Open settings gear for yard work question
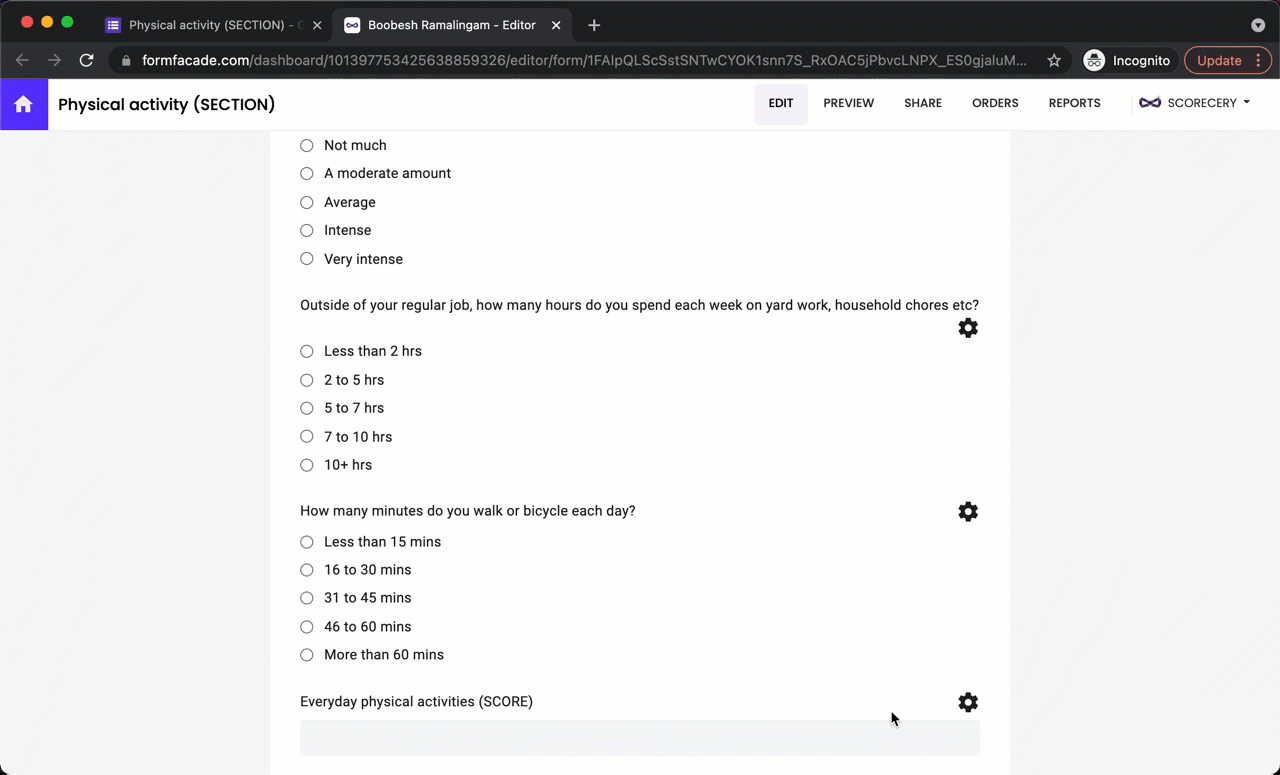 (x=967, y=328)
